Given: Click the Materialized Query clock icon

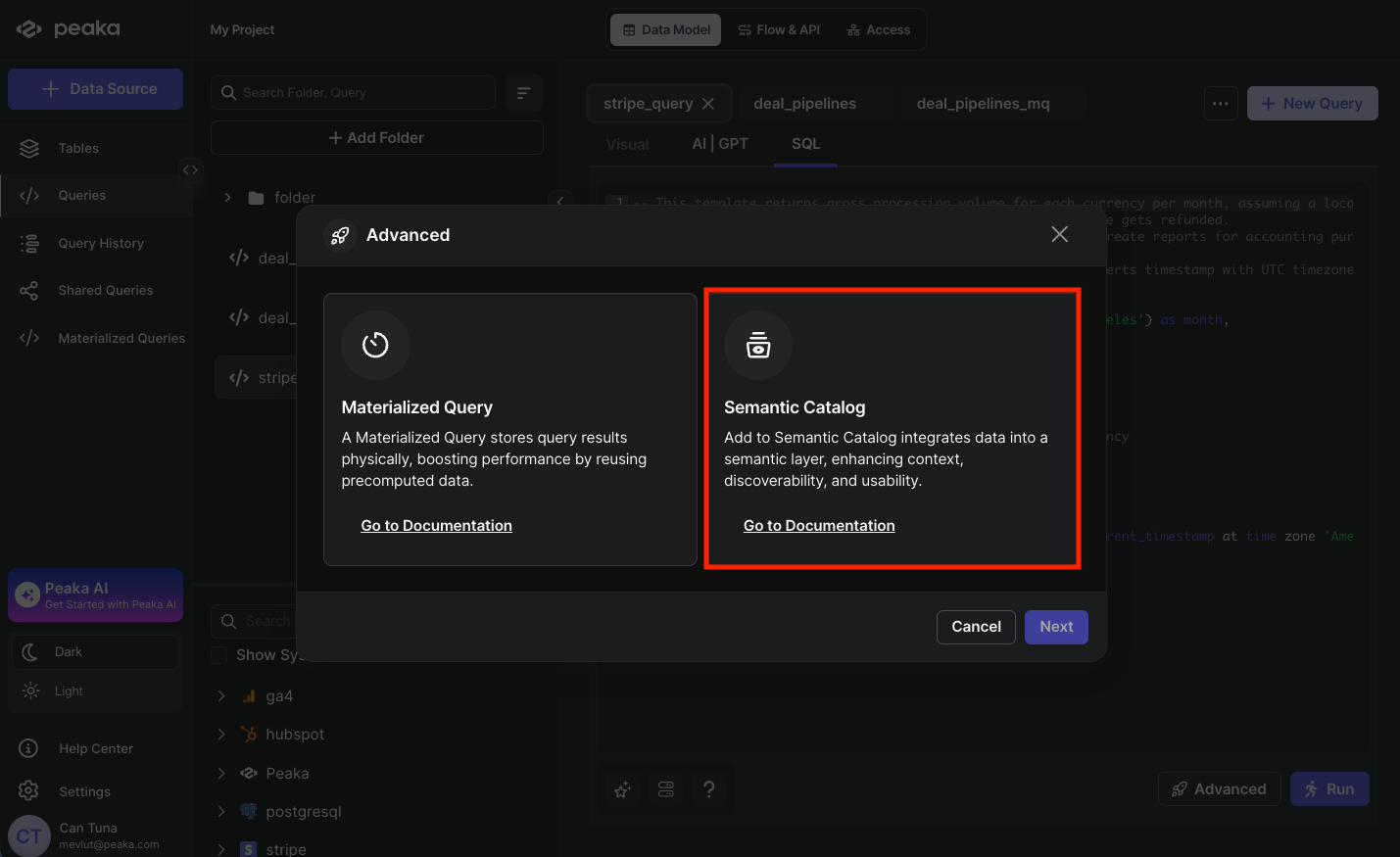Looking at the screenshot, I should (x=375, y=345).
